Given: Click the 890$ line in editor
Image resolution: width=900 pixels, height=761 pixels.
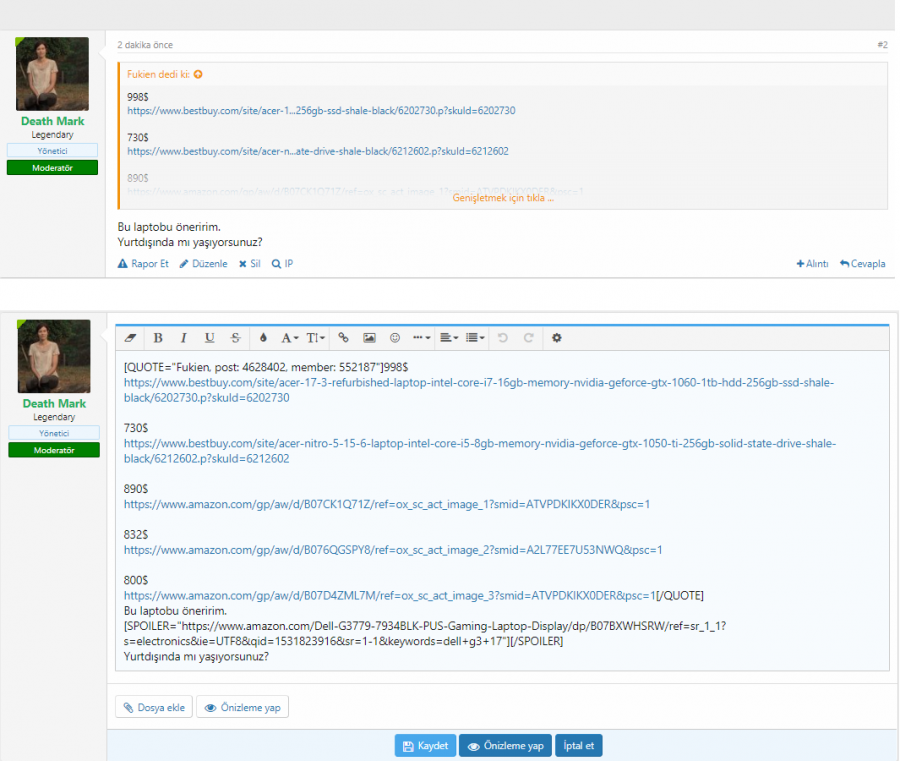Looking at the screenshot, I should click(x=136, y=489).
